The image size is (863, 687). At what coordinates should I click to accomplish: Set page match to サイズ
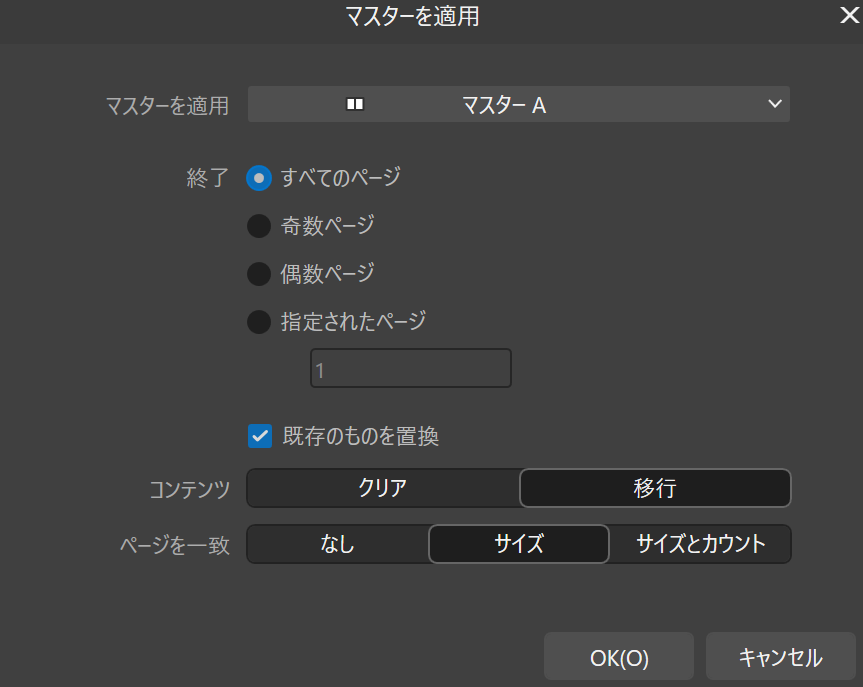pyautogui.click(x=518, y=544)
